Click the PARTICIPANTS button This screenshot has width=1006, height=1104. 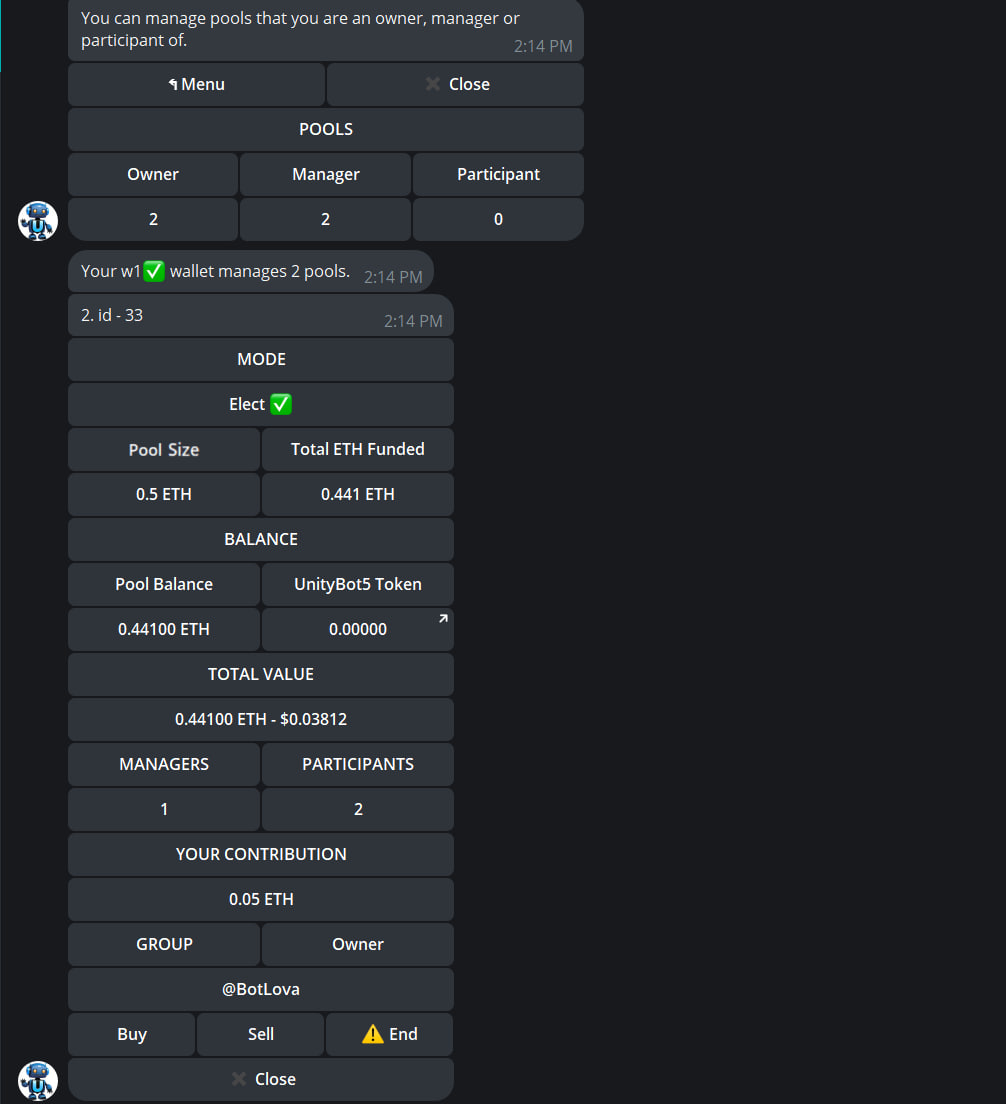(x=358, y=765)
